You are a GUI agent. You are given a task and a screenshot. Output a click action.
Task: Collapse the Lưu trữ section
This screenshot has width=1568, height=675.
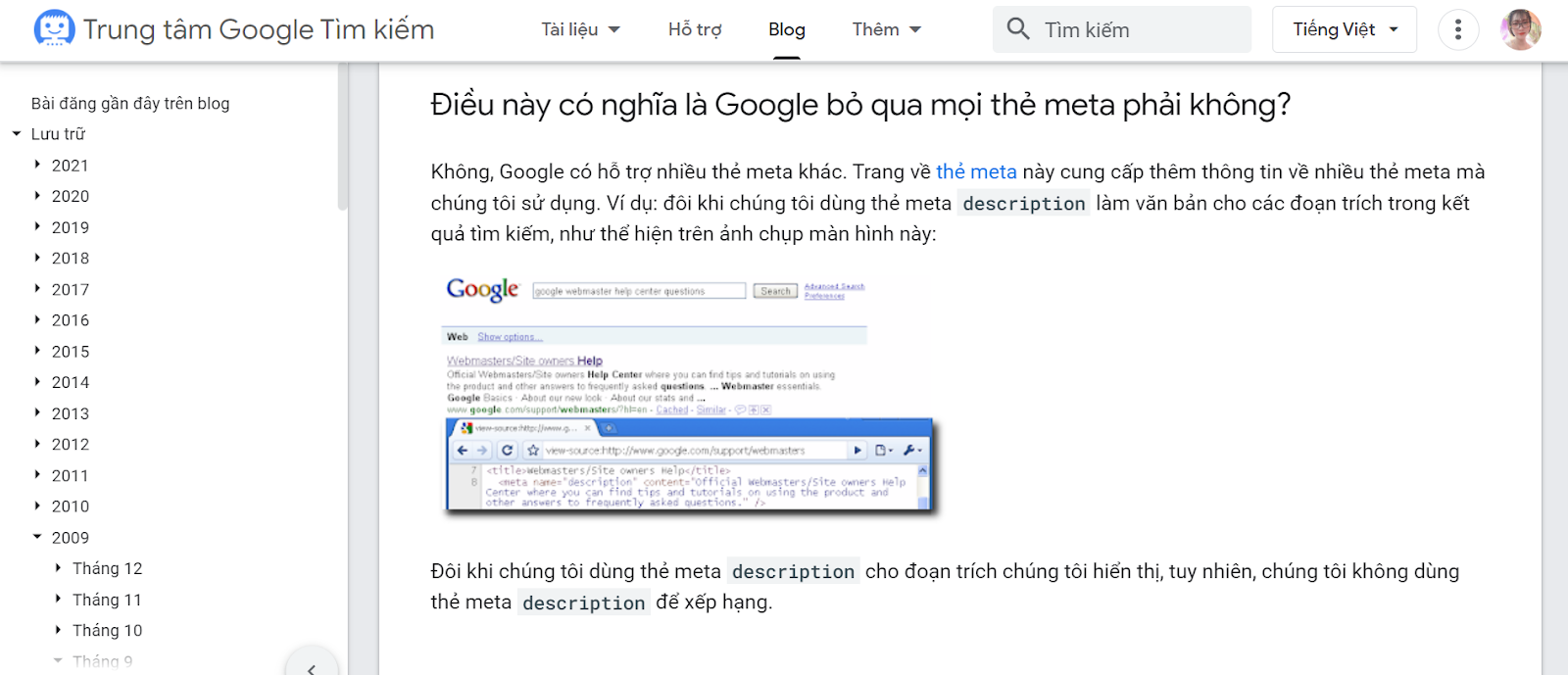pyautogui.click(x=17, y=133)
